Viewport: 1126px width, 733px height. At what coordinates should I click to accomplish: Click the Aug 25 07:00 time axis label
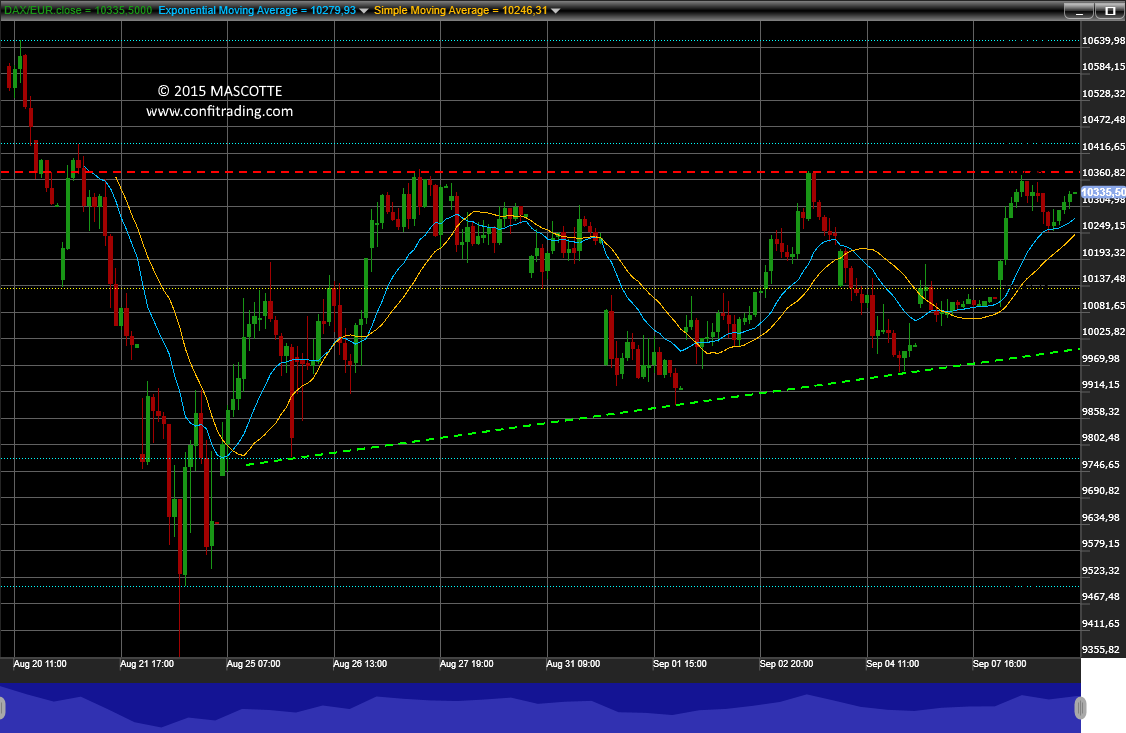[x=253, y=664]
